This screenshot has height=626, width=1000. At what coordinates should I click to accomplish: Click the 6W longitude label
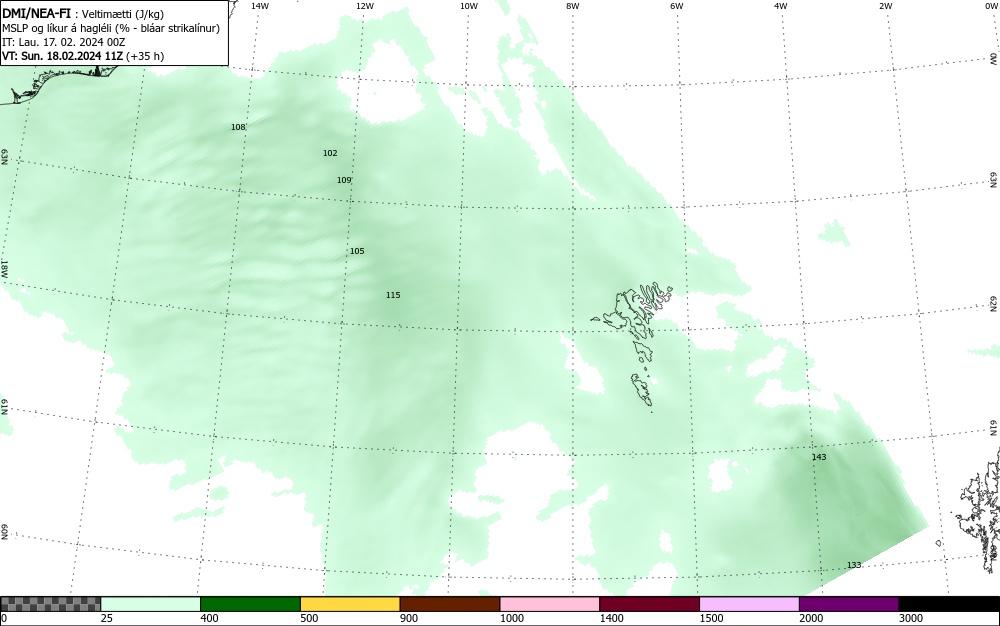click(677, 6)
